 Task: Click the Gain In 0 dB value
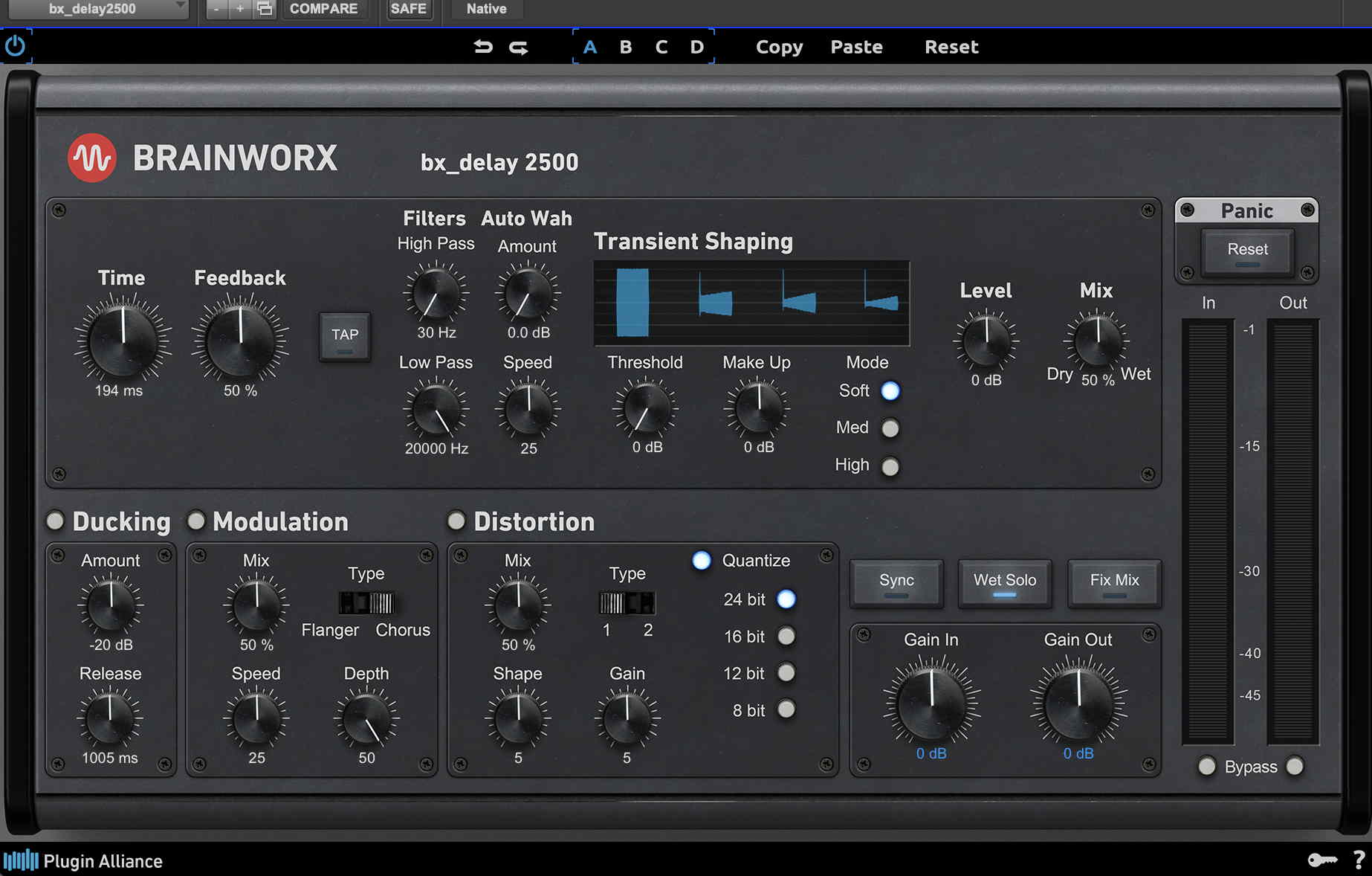coord(931,754)
